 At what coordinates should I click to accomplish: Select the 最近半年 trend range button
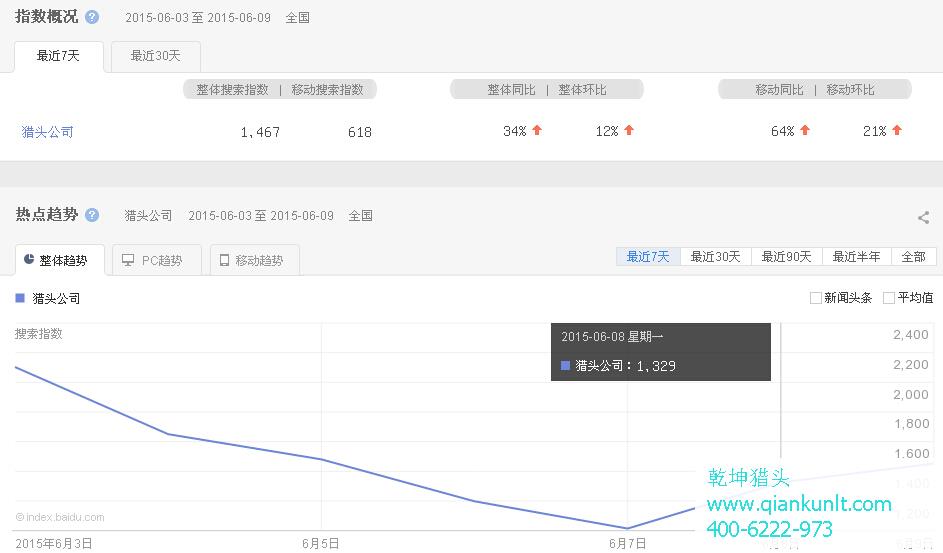tap(857, 256)
